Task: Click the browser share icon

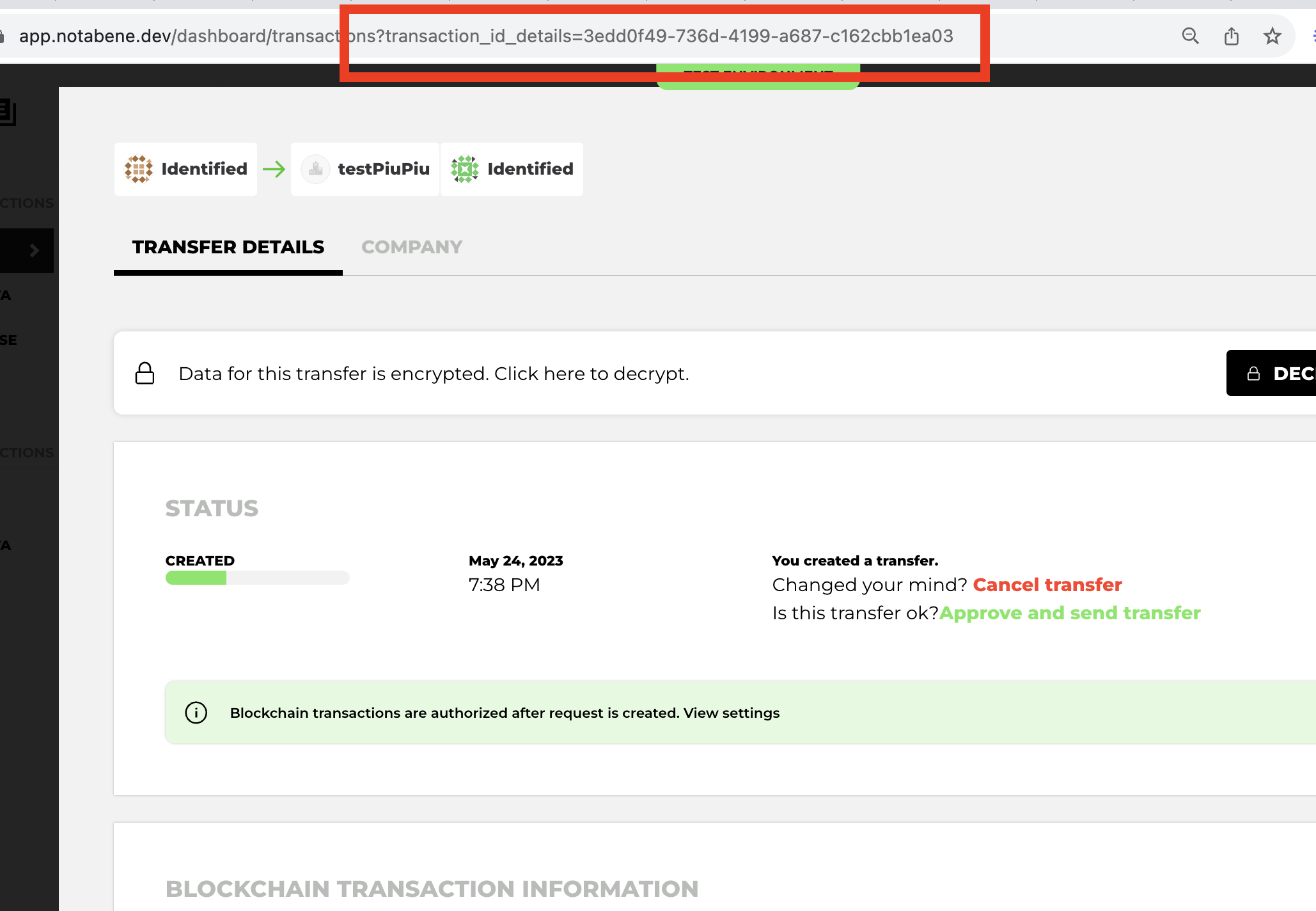Action: pos(1231,36)
